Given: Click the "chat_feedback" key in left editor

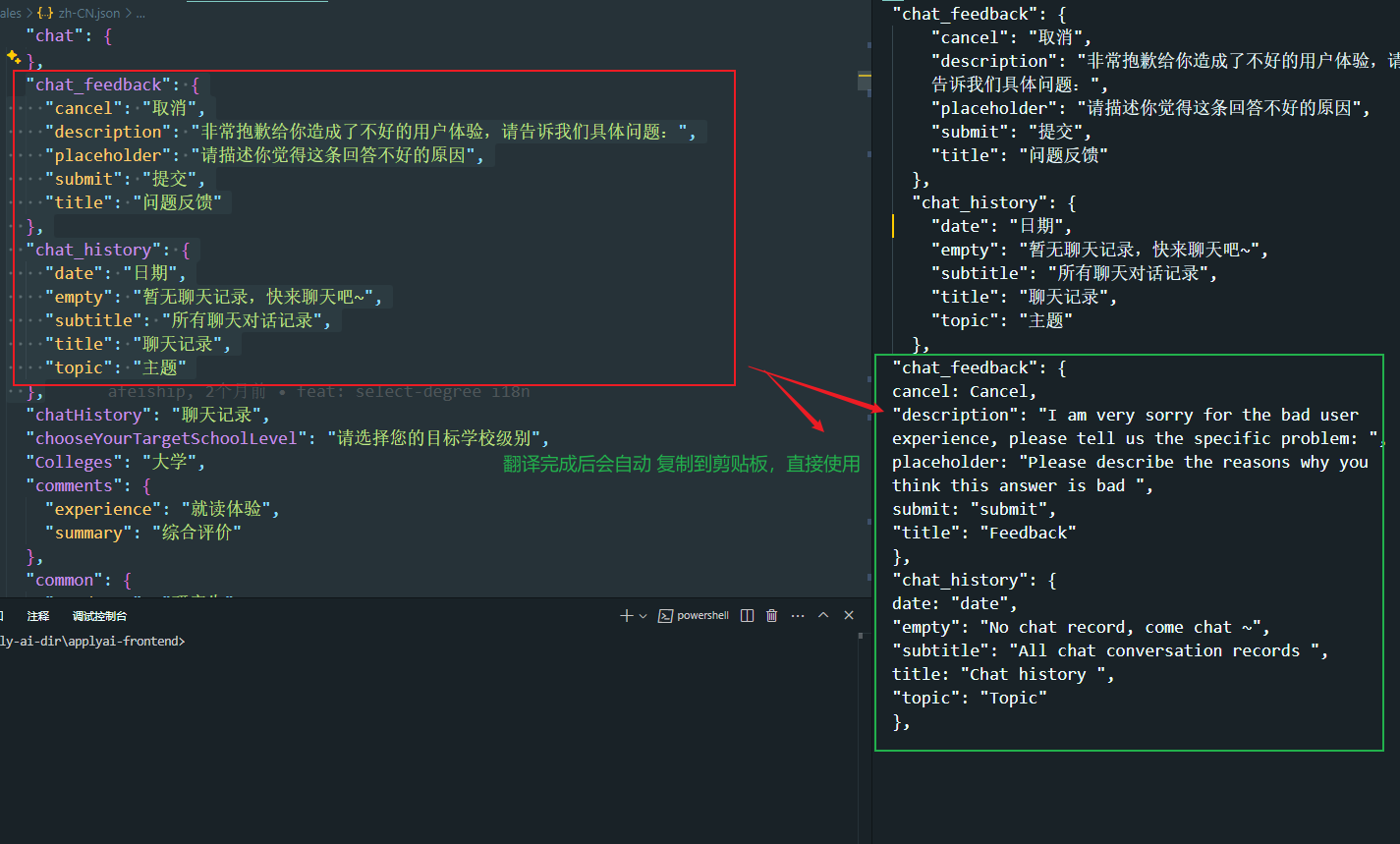Looking at the screenshot, I should click(x=98, y=84).
